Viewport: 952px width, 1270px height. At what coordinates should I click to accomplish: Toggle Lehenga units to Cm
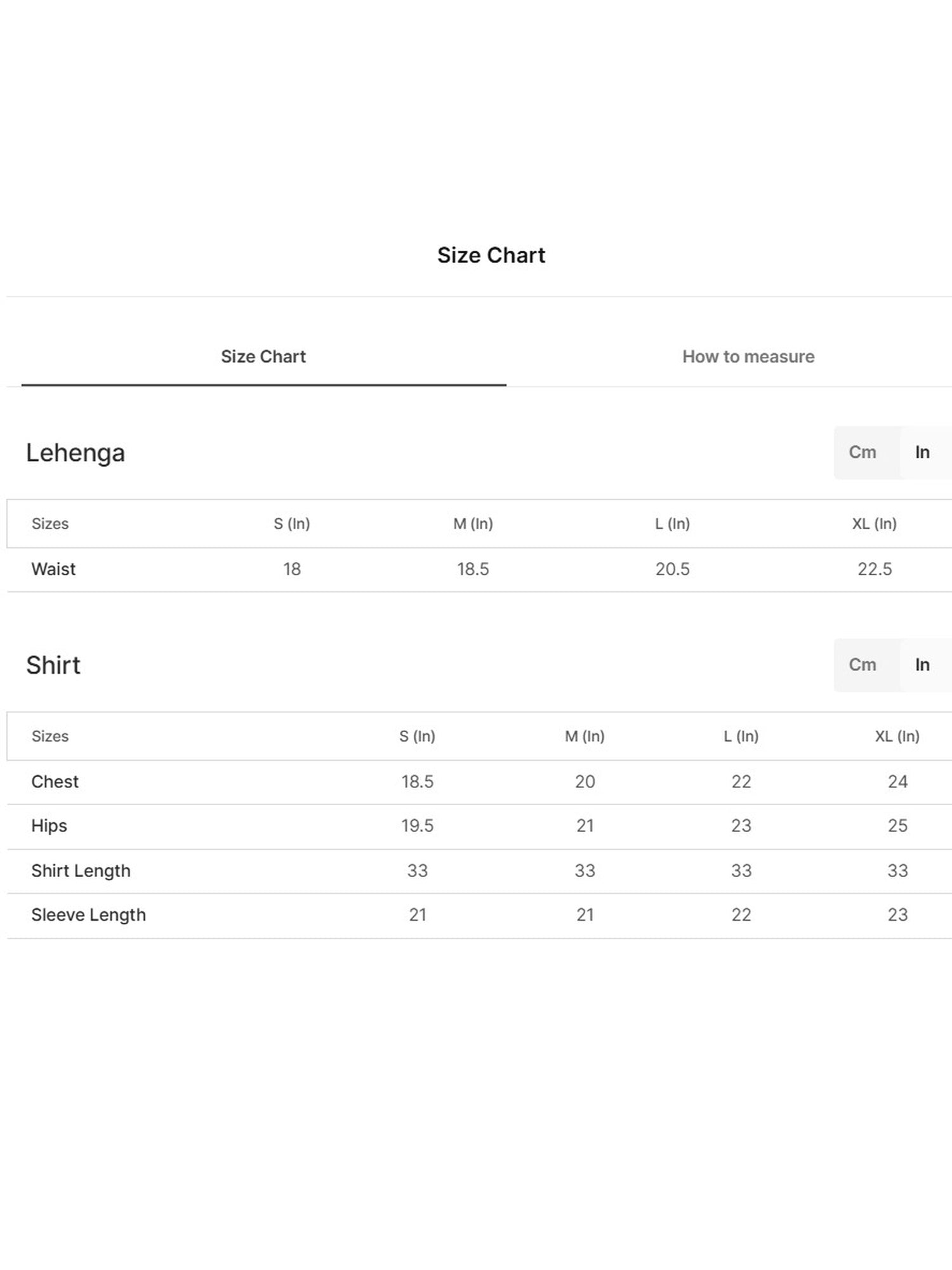pyautogui.click(x=863, y=452)
